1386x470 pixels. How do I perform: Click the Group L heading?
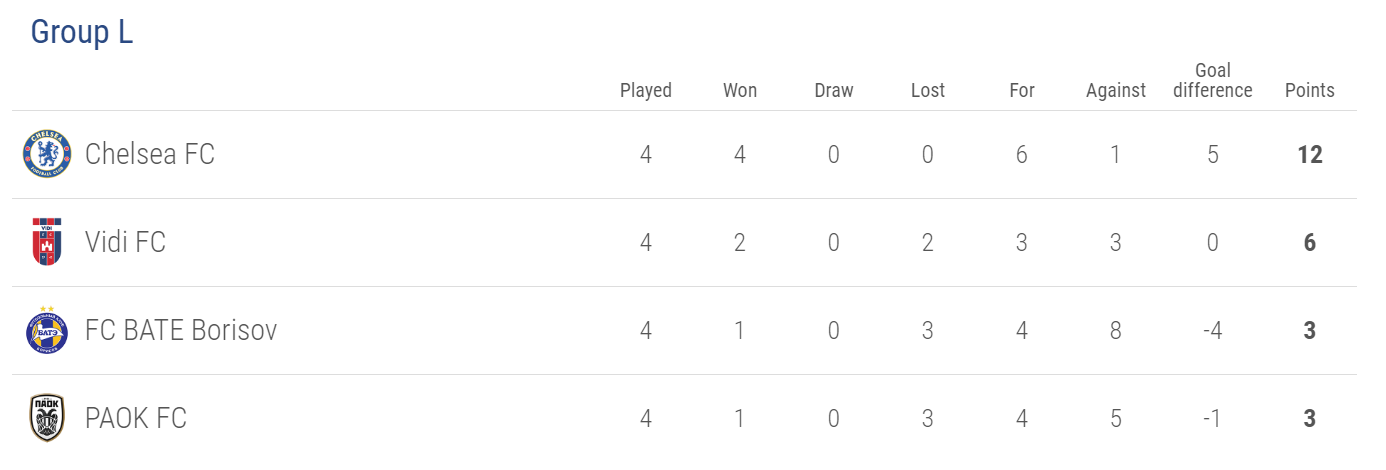coord(82,32)
